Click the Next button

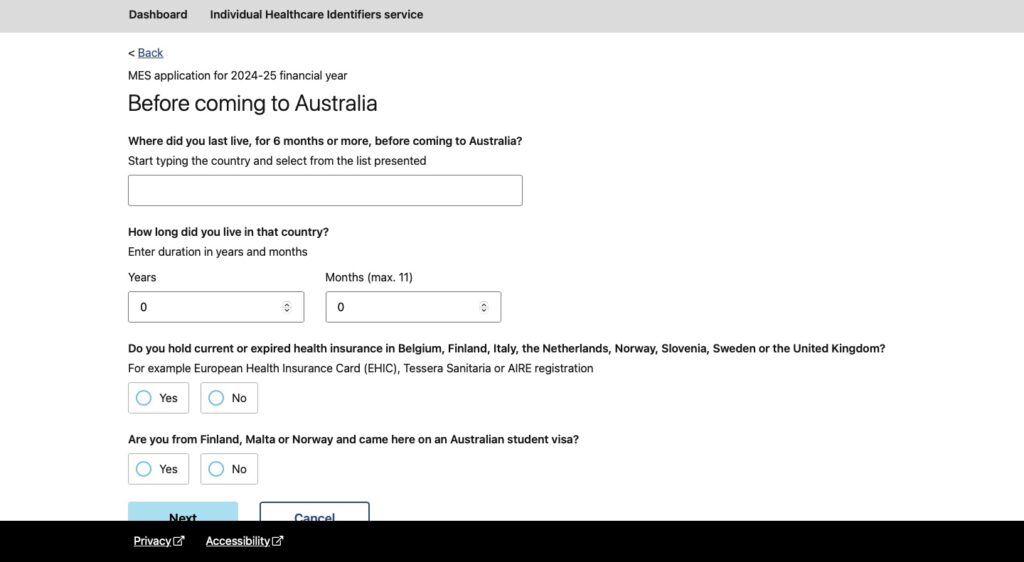(x=183, y=512)
